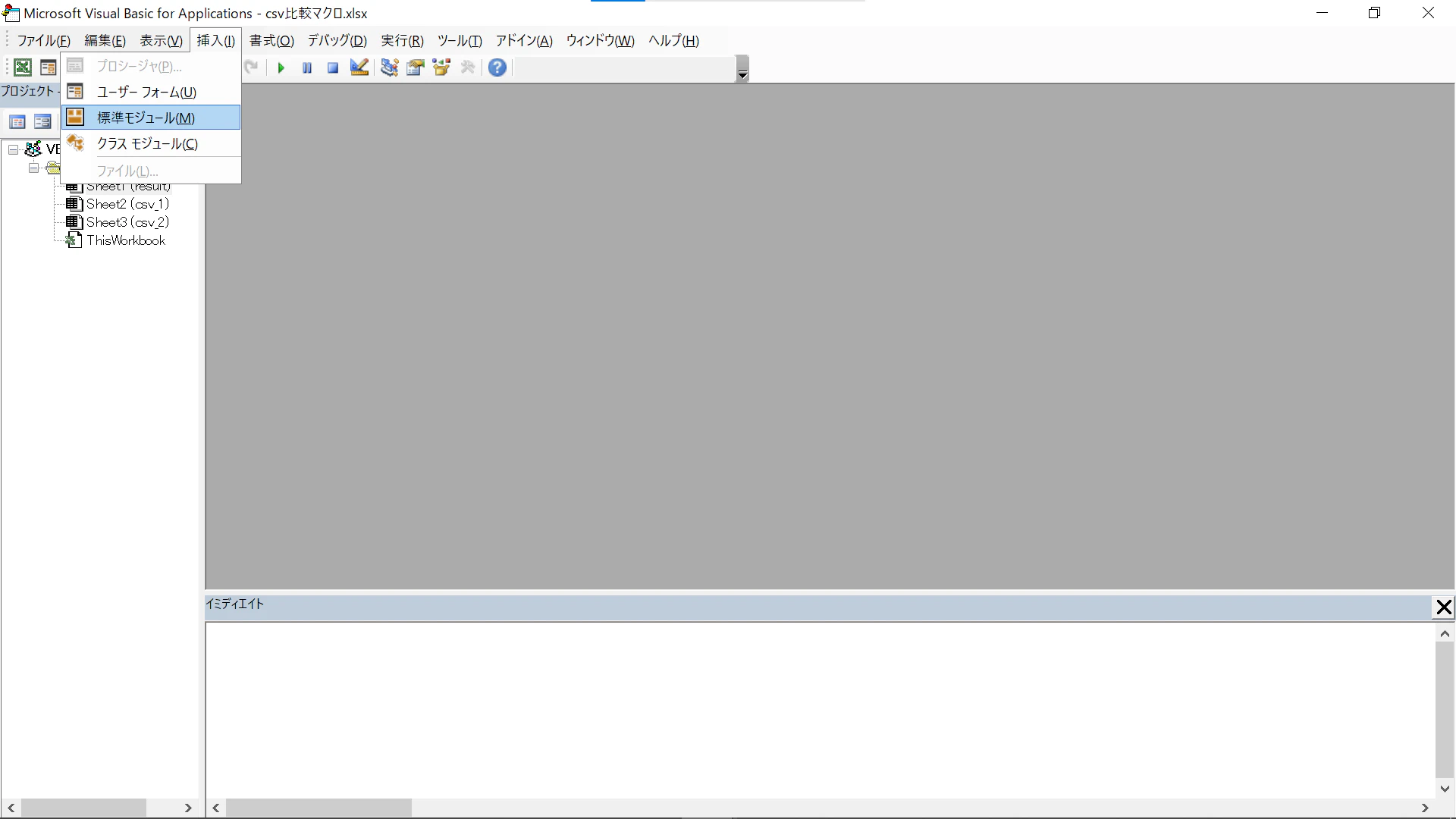Click the blue Help question mark icon
The image size is (1456, 819).
click(497, 67)
